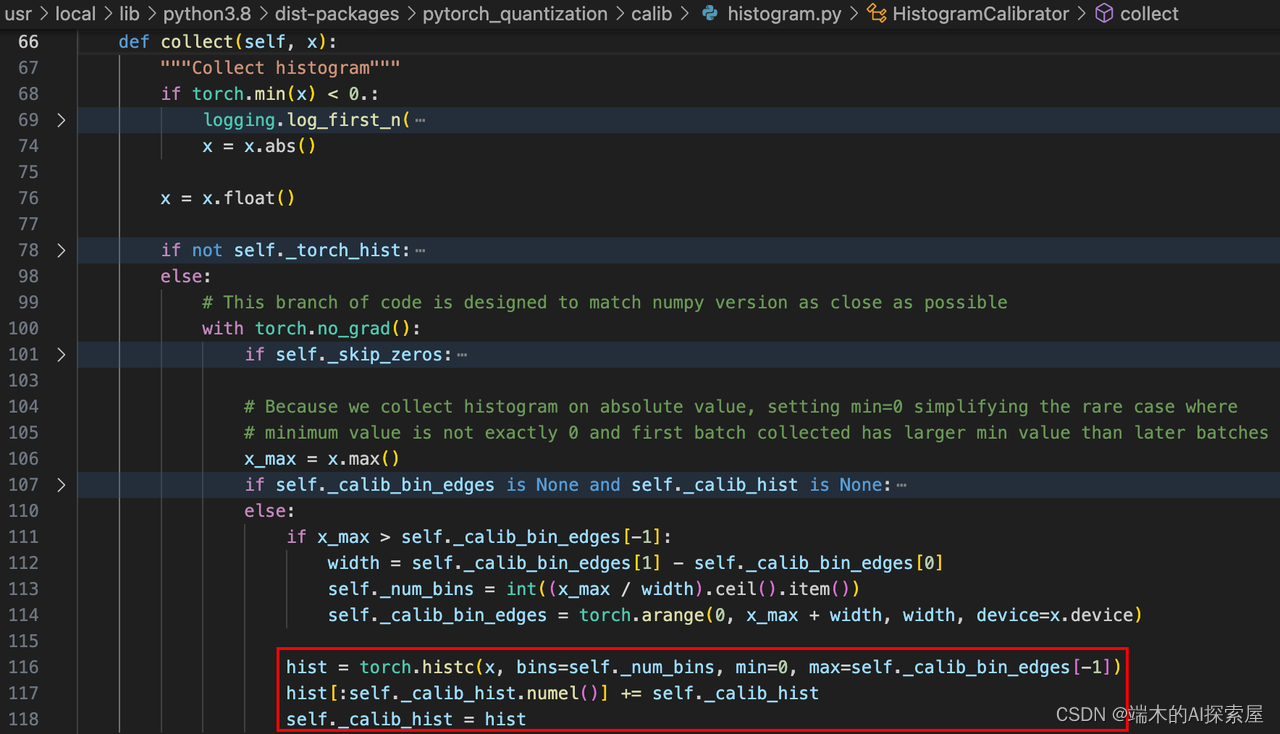Image resolution: width=1280 pixels, height=734 pixels.
Task: Click 'x_max = x.max()' code line
Action: pyautogui.click(x=322, y=458)
